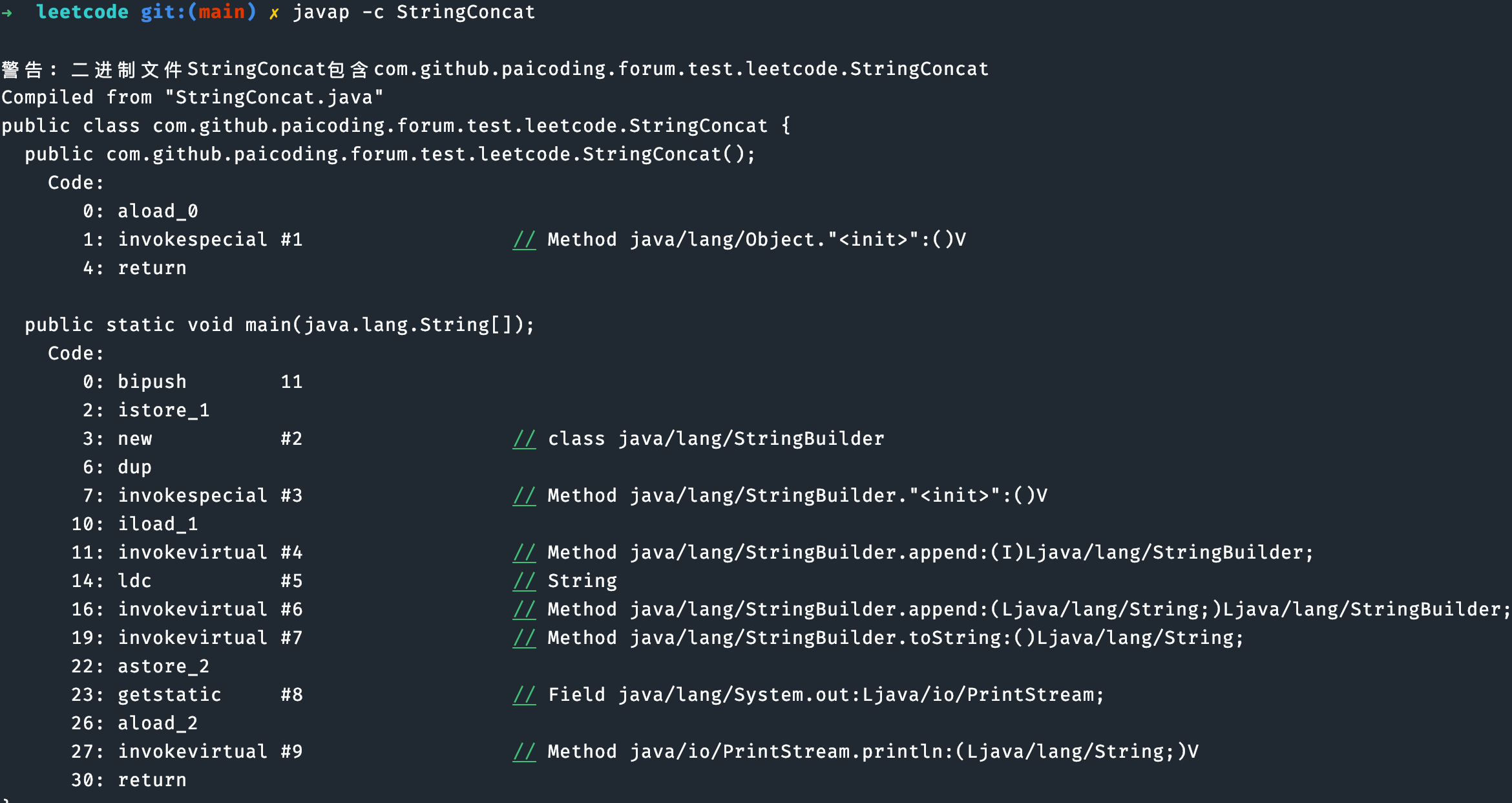The image size is (1512, 803).
Task: Click the istore_1 instruction
Action: pos(163,411)
